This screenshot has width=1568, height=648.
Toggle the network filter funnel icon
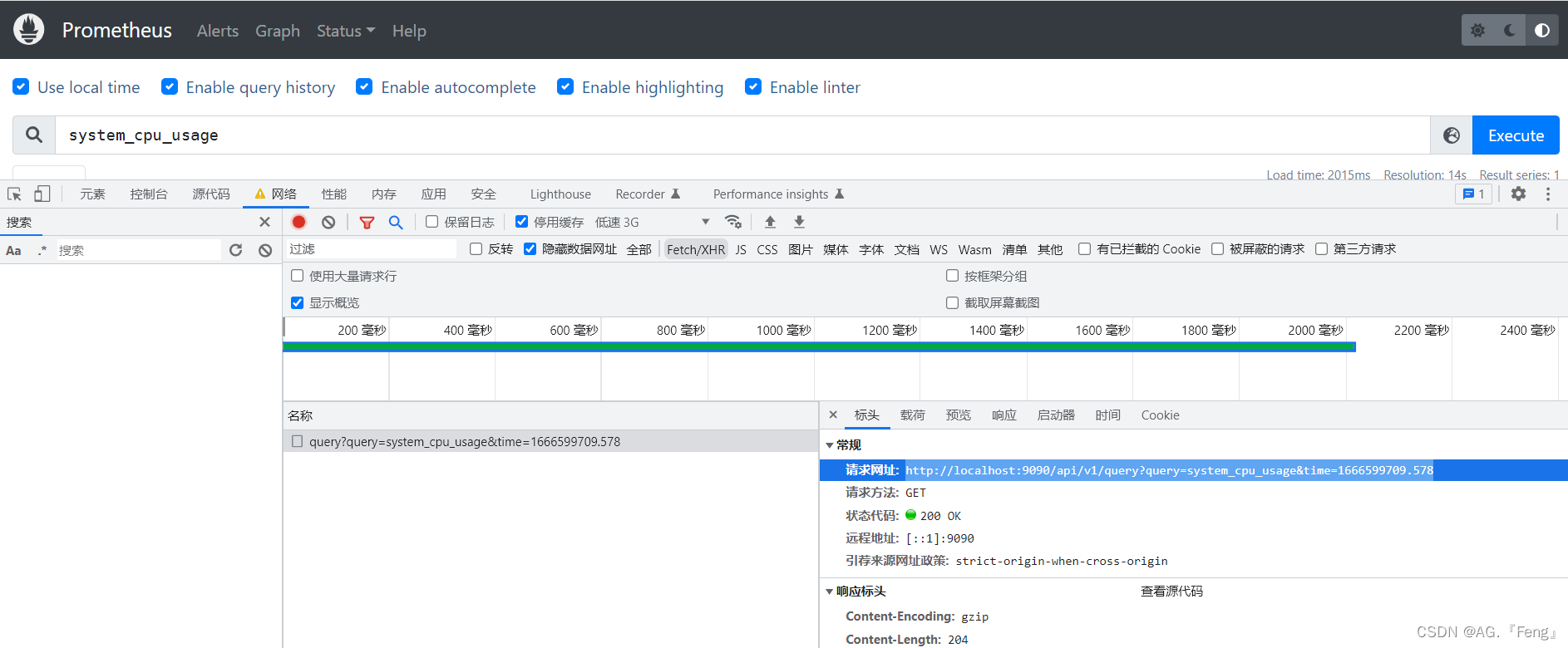pyautogui.click(x=367, y=222)
